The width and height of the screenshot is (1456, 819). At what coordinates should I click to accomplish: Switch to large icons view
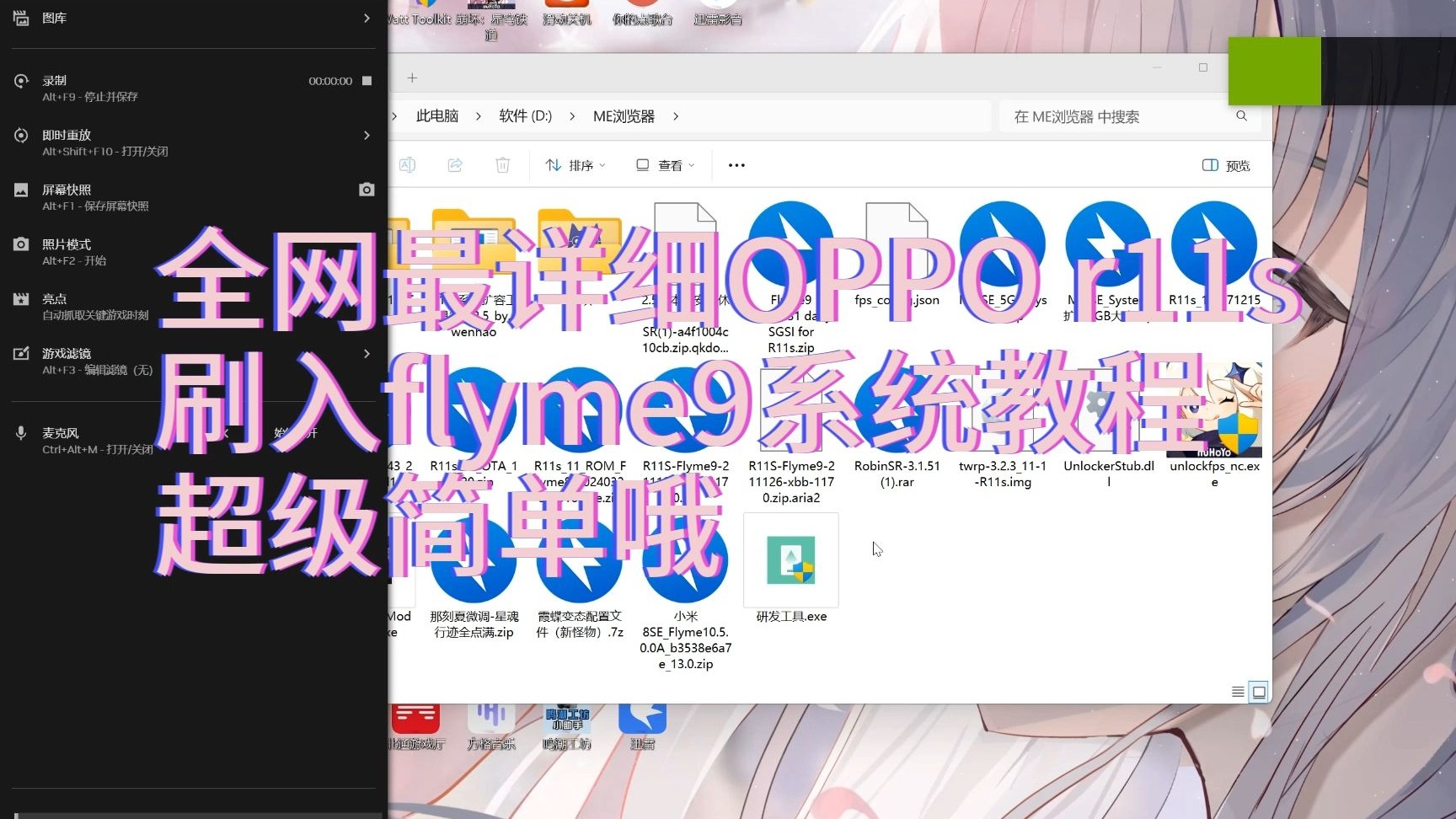pos(1259,692)
